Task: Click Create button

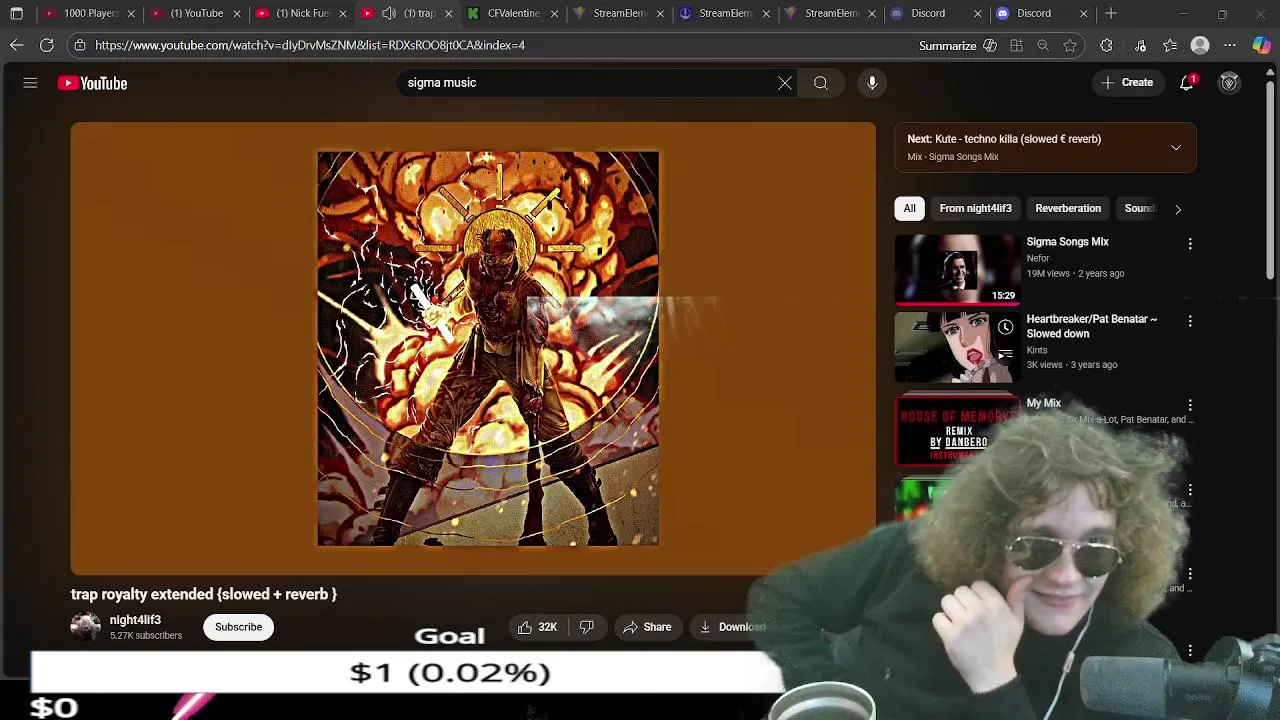Action: coord(1127,83)
